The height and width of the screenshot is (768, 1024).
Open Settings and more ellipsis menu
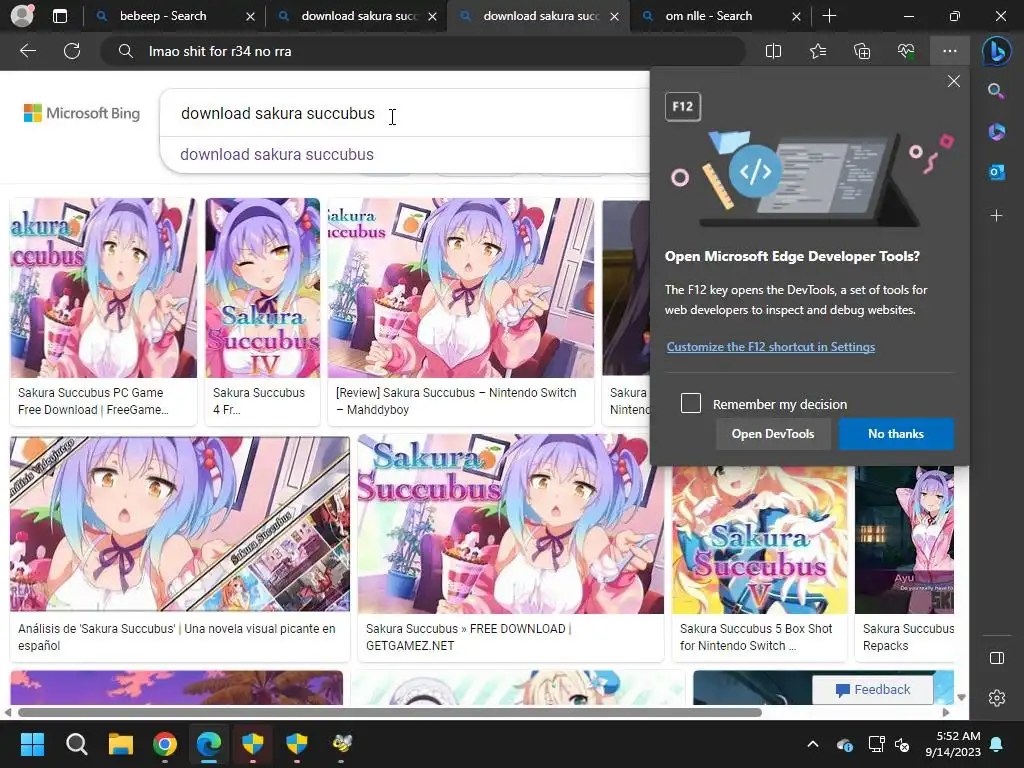click(950, 51)
